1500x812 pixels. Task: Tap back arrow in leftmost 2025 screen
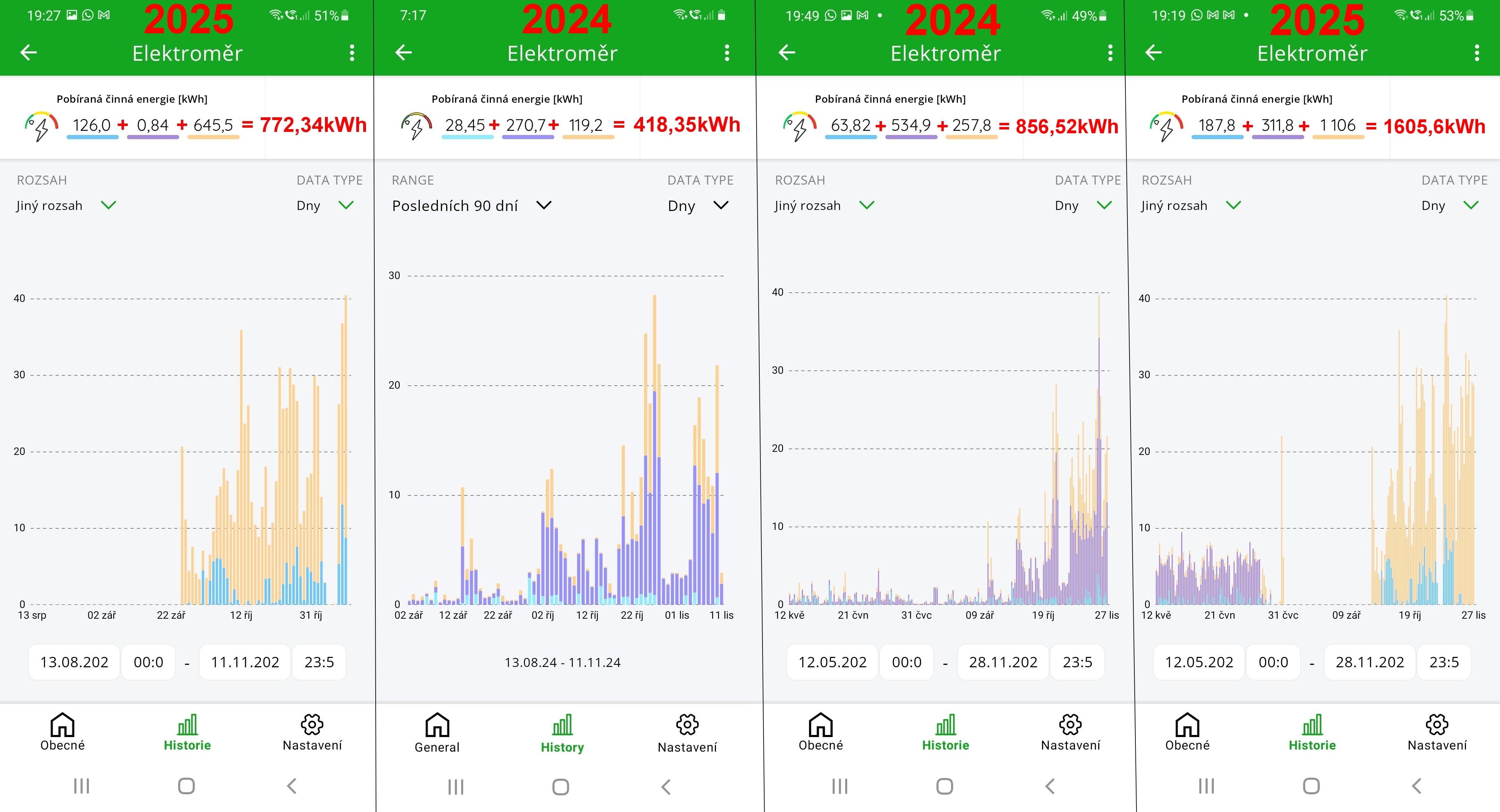click(28, 53)
